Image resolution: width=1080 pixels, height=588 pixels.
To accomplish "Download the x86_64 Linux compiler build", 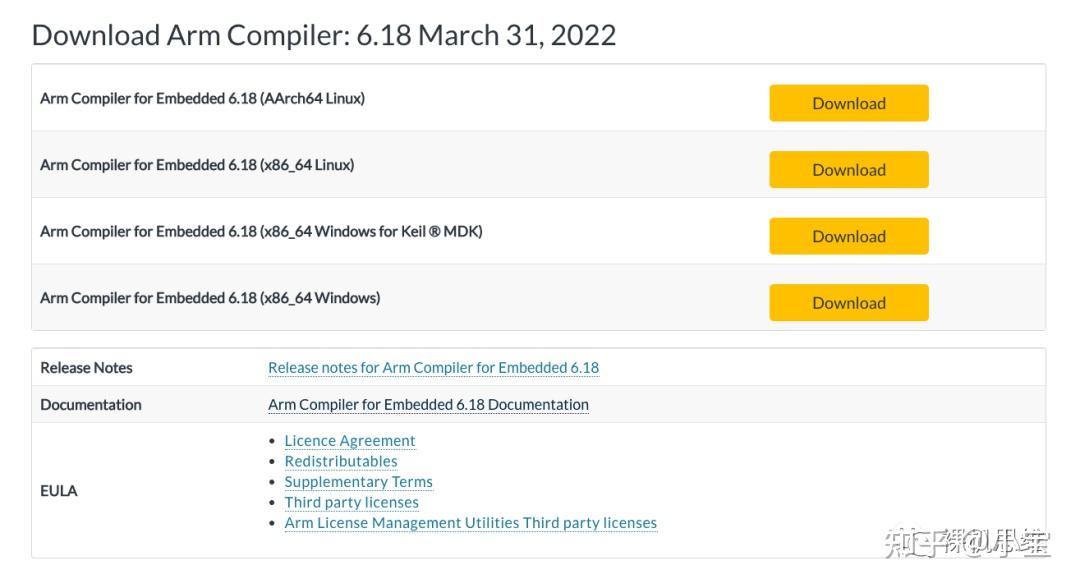I will pyautogui.click(x=848, y=170).
